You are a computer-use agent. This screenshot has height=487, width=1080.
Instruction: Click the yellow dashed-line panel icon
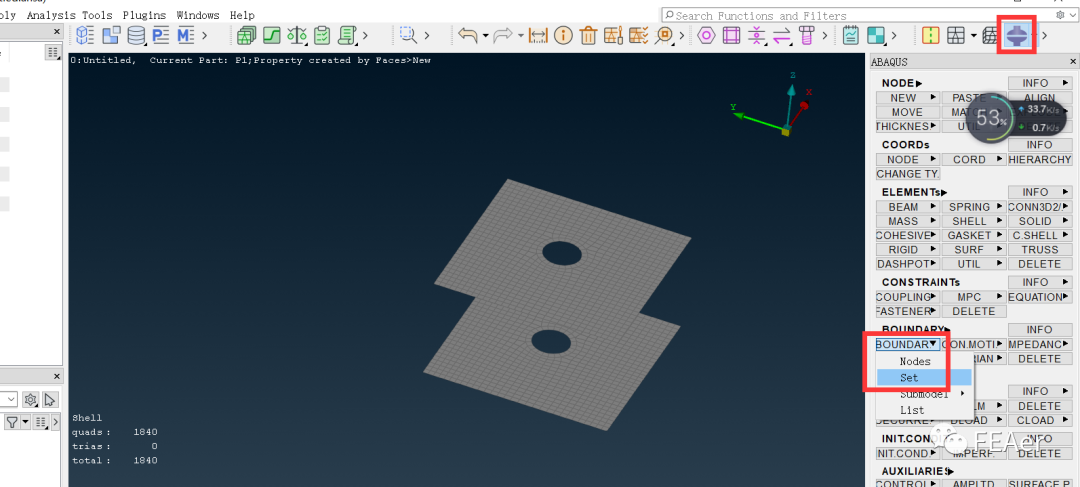pos(930,35)
